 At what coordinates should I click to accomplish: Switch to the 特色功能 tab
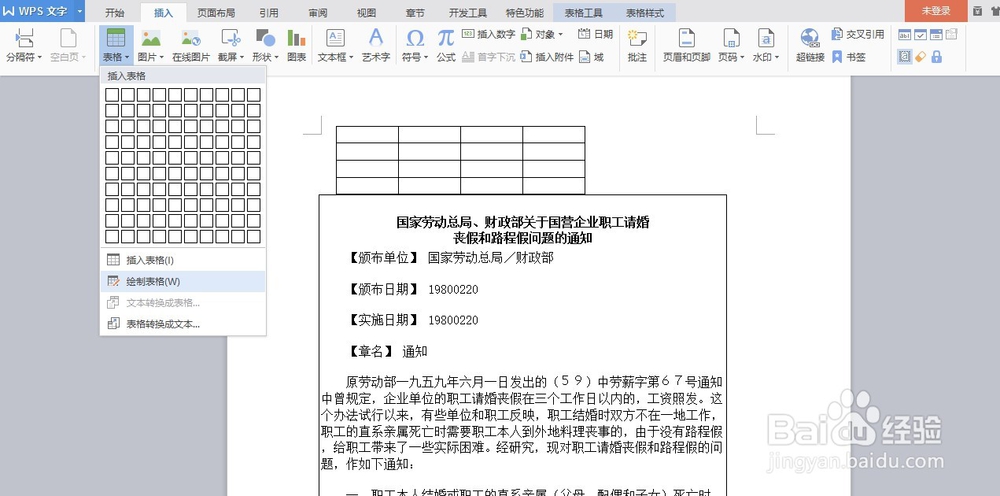tap(525, 13)
